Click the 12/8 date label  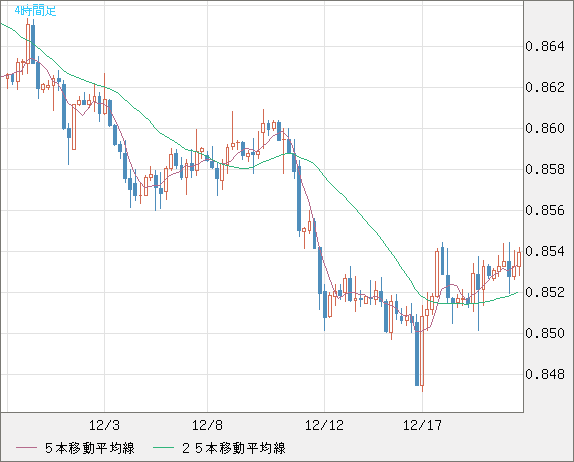click(207, 425)
